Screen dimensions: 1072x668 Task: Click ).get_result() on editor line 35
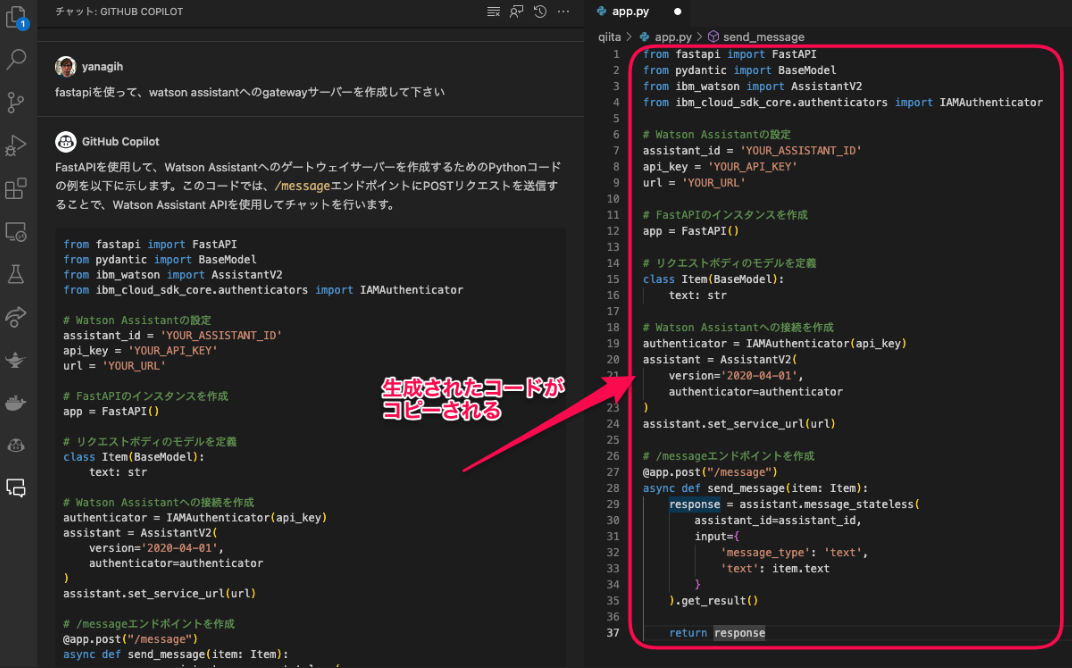[713, 601]
